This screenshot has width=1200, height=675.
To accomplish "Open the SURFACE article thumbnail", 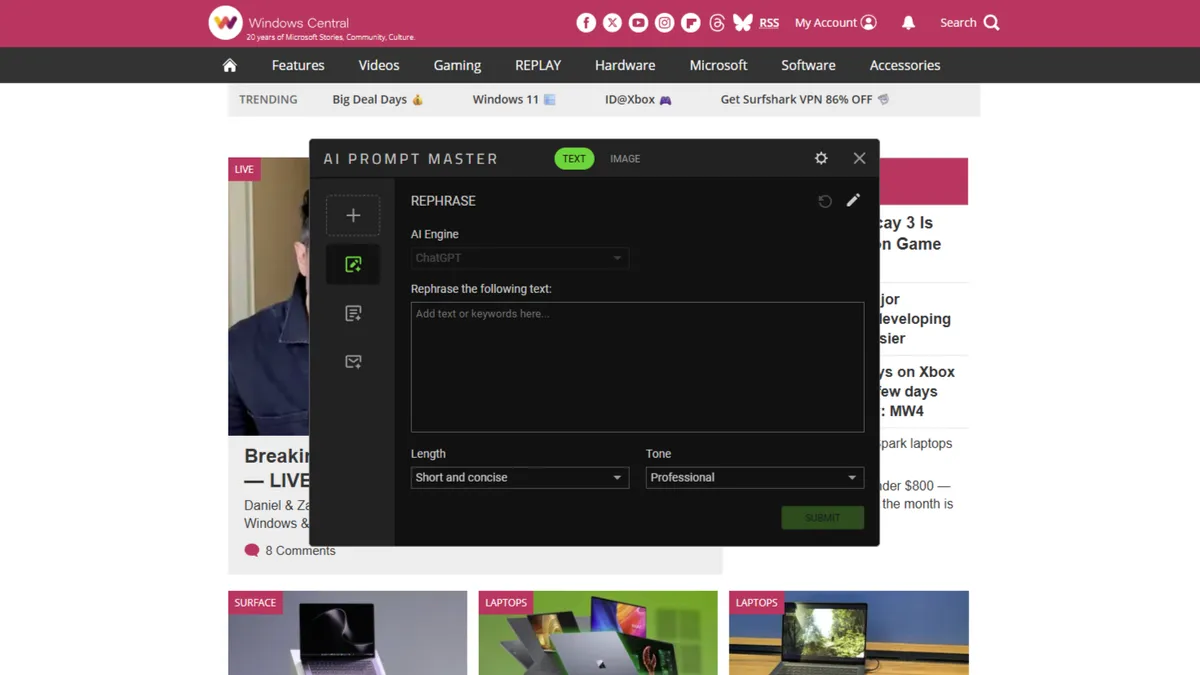I will (347, 633).
